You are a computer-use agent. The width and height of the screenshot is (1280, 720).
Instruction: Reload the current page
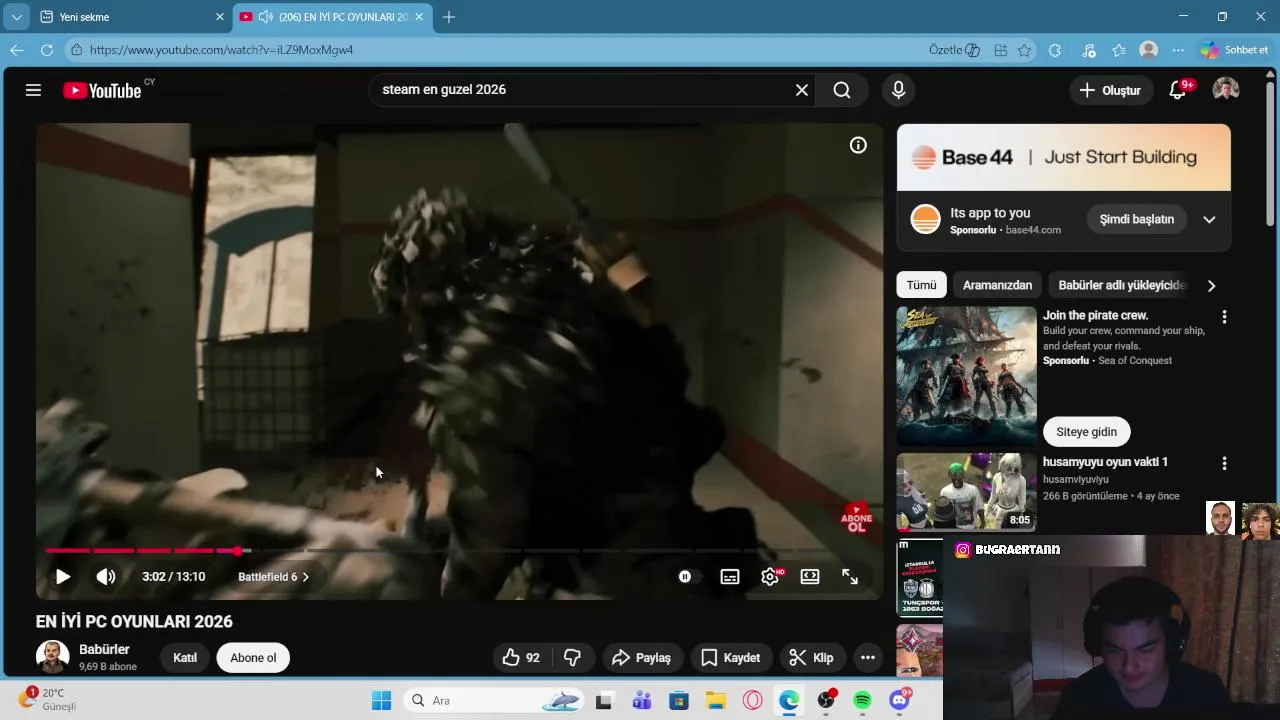pos(47,50)
